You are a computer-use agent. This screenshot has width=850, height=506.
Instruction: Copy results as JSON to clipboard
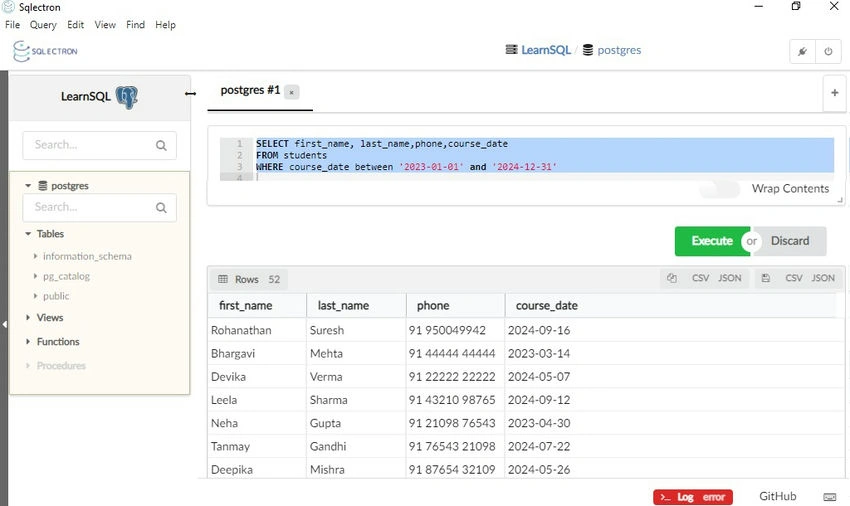[x=730, y=278]
